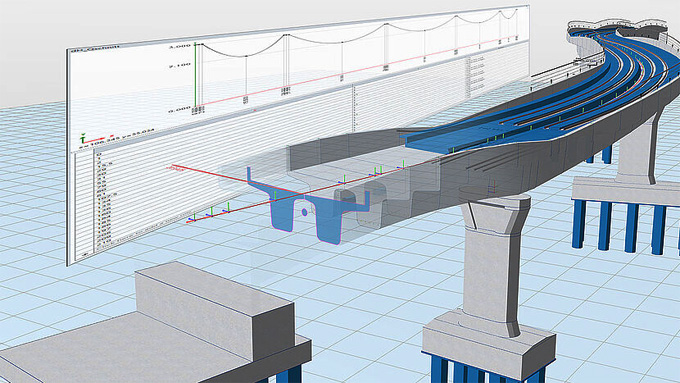Click the circular void in the cross-section

(x=304, y=212)
